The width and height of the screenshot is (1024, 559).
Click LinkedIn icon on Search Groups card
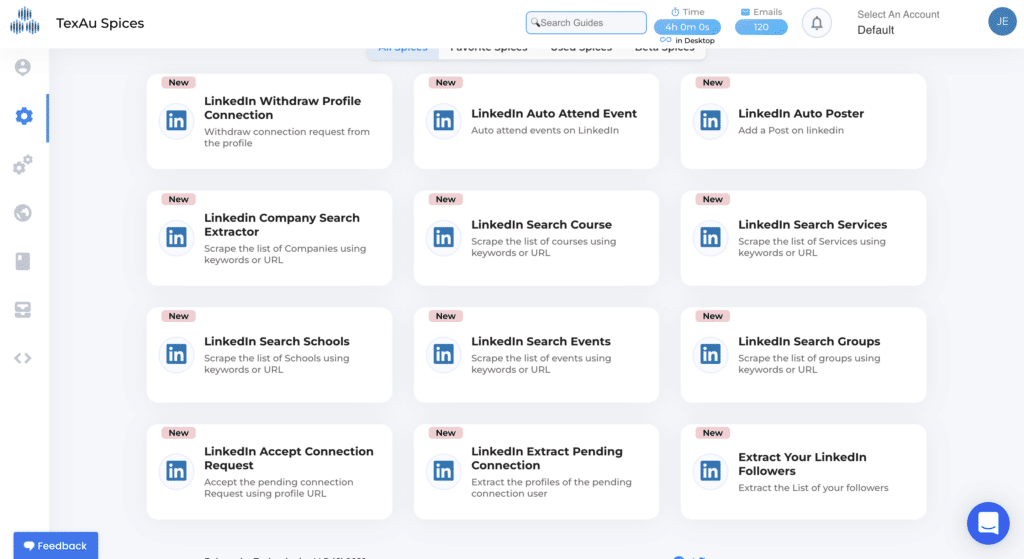pos(711,355)
